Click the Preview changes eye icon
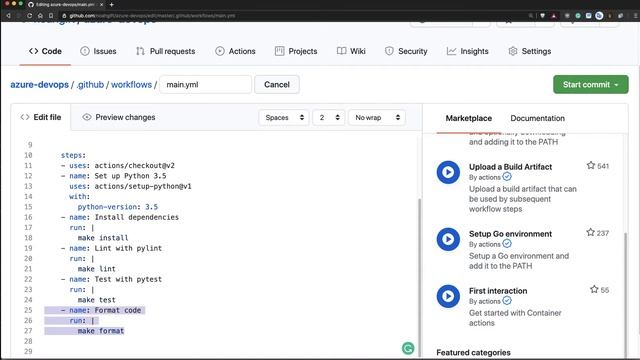Image resolution: width=640 pixels, height=360 pixels. pos(87,117)
